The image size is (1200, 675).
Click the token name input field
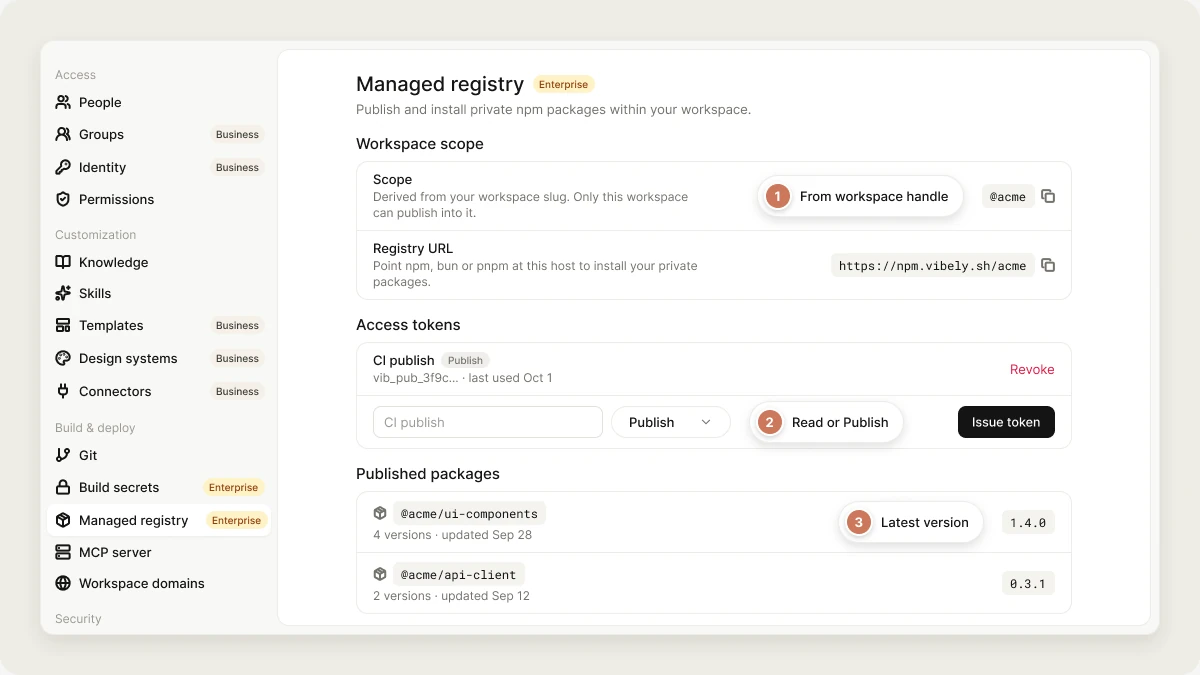pos(488,422)
